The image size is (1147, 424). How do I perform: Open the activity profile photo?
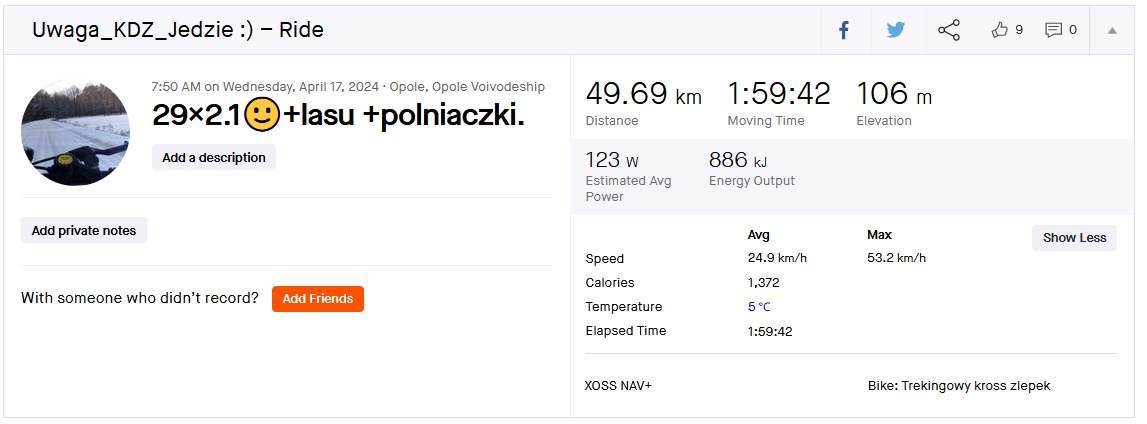[x=75, y=132]
